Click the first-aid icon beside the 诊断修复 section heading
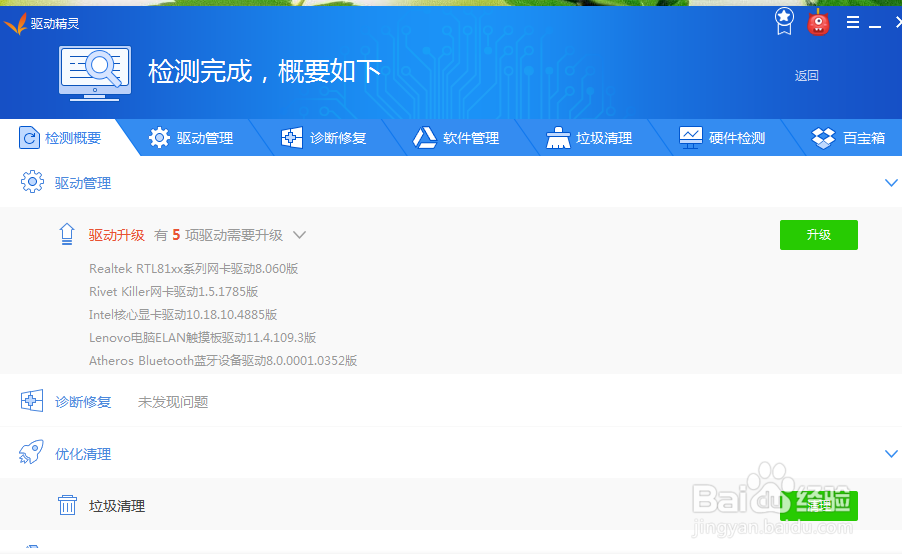 coord(32,401)
